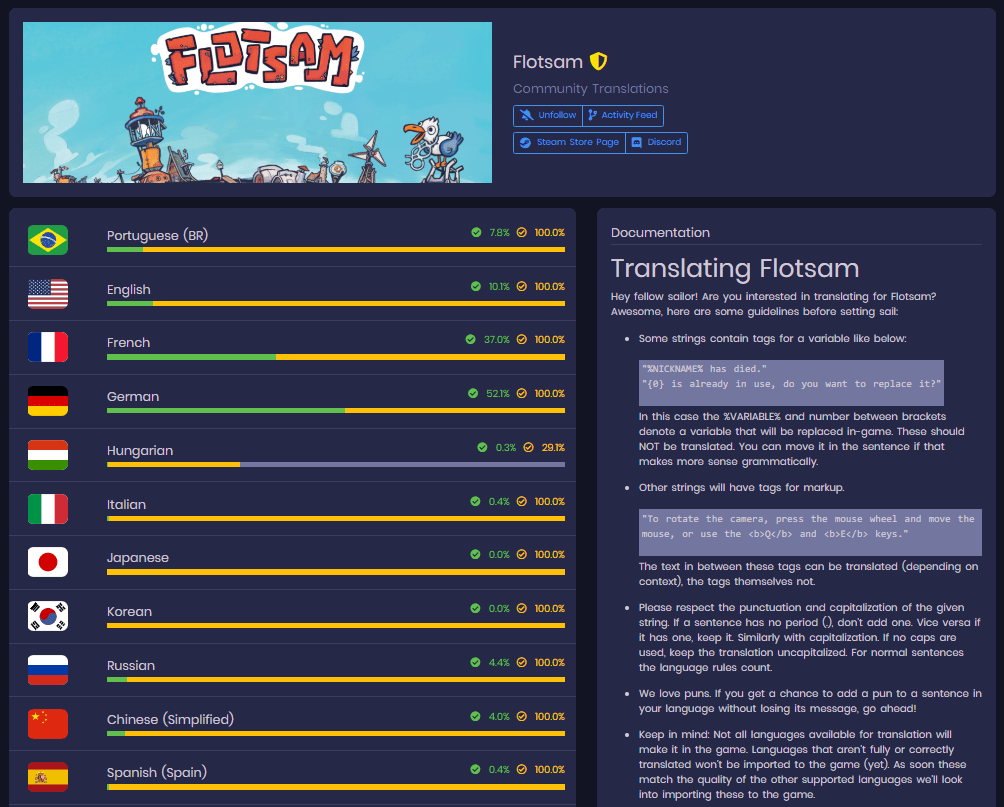This screenshot has width=1004, height=807.
Task: Open French translation
Action: click(x=129, y=343)
